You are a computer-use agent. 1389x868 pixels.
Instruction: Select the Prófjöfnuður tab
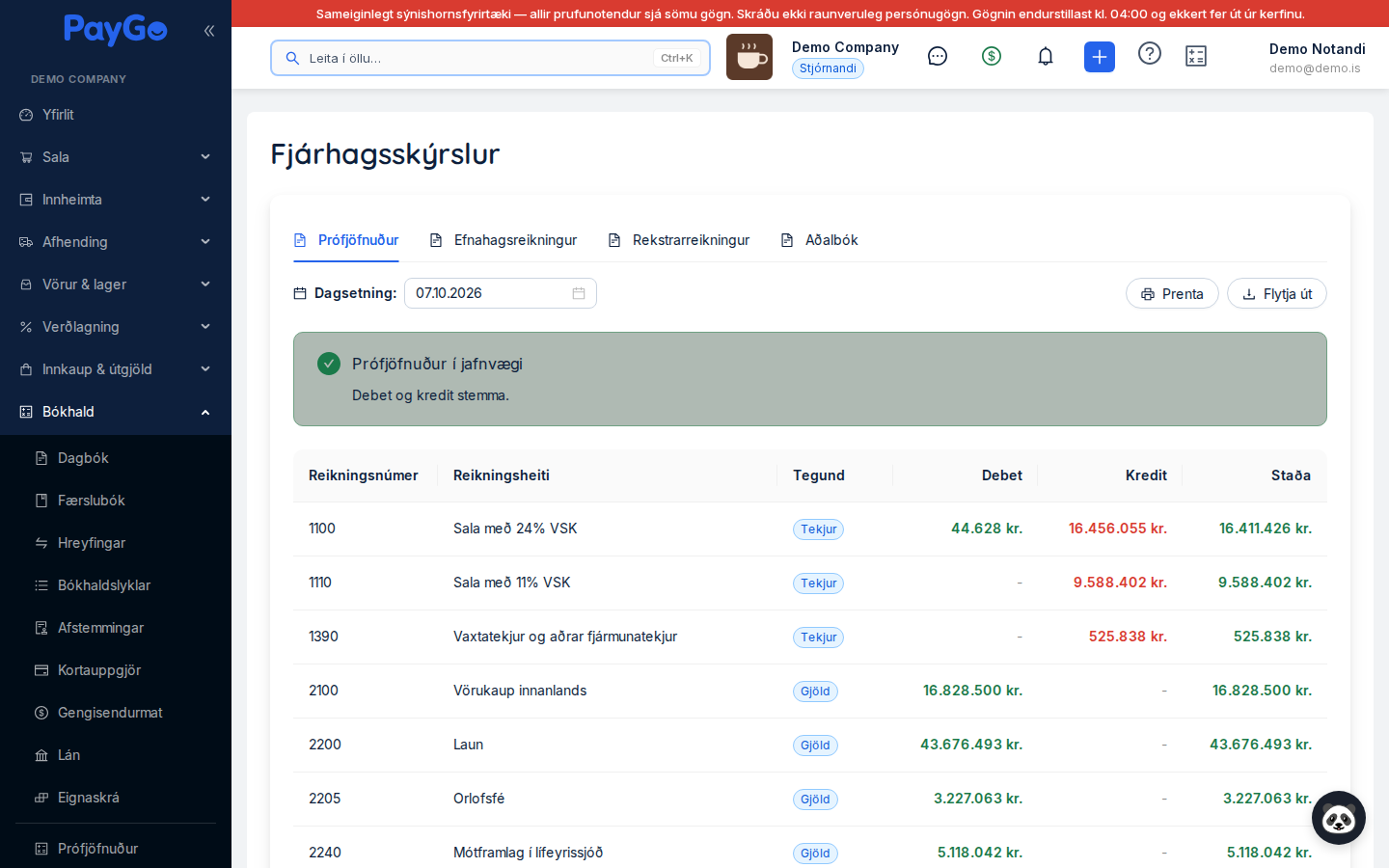tap(346, 240)
